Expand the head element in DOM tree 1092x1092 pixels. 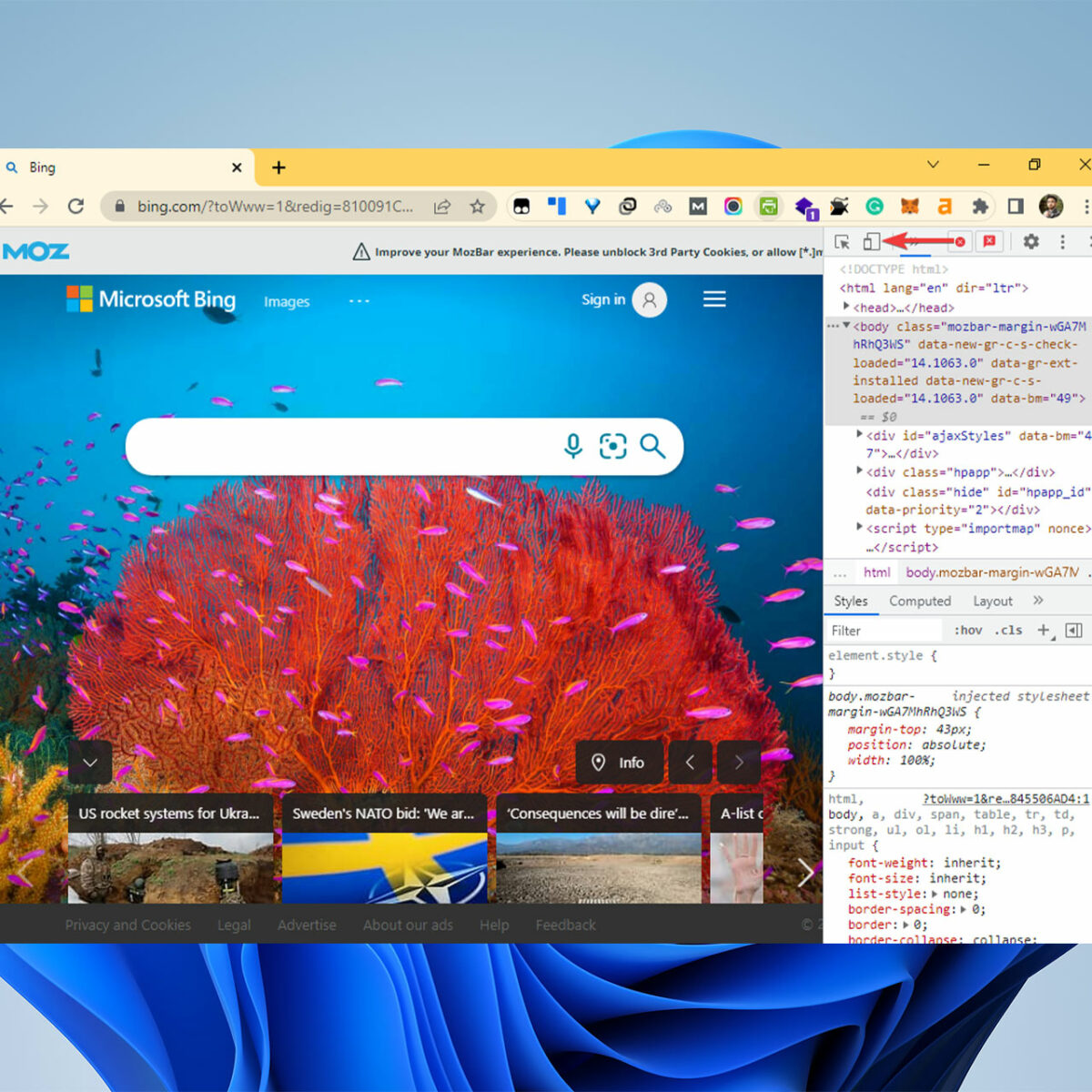[846, 307]
